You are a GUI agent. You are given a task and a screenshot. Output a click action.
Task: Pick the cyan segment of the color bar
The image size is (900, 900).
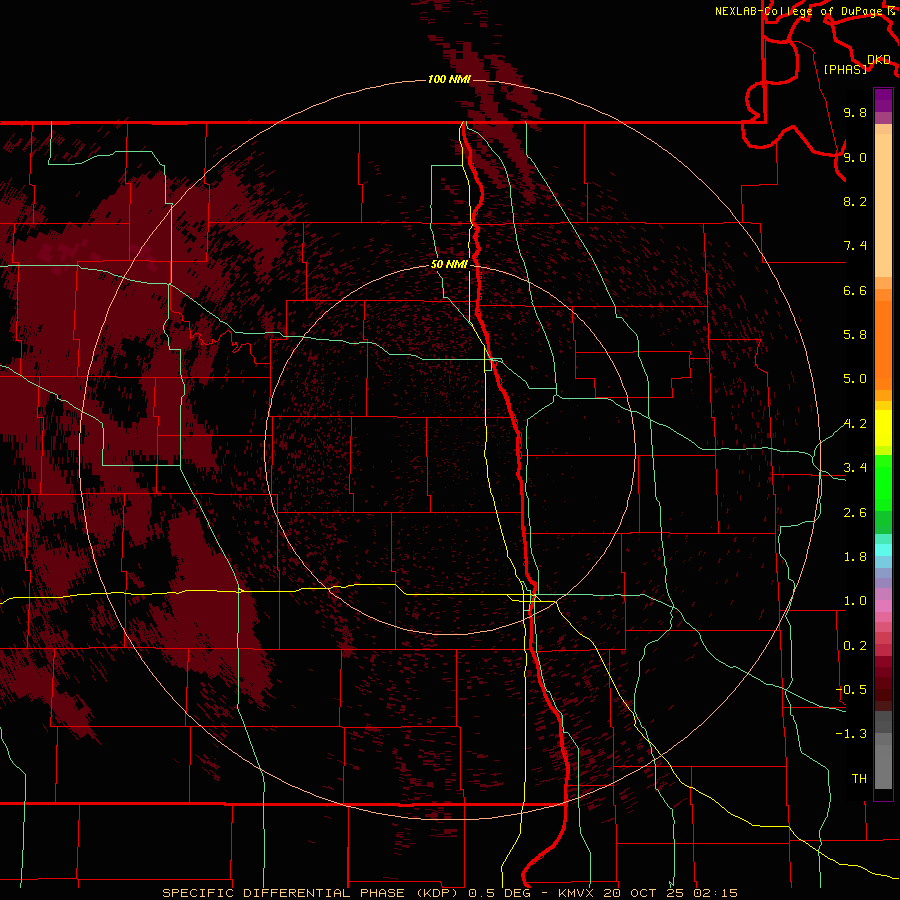click(x=883, y=550)
